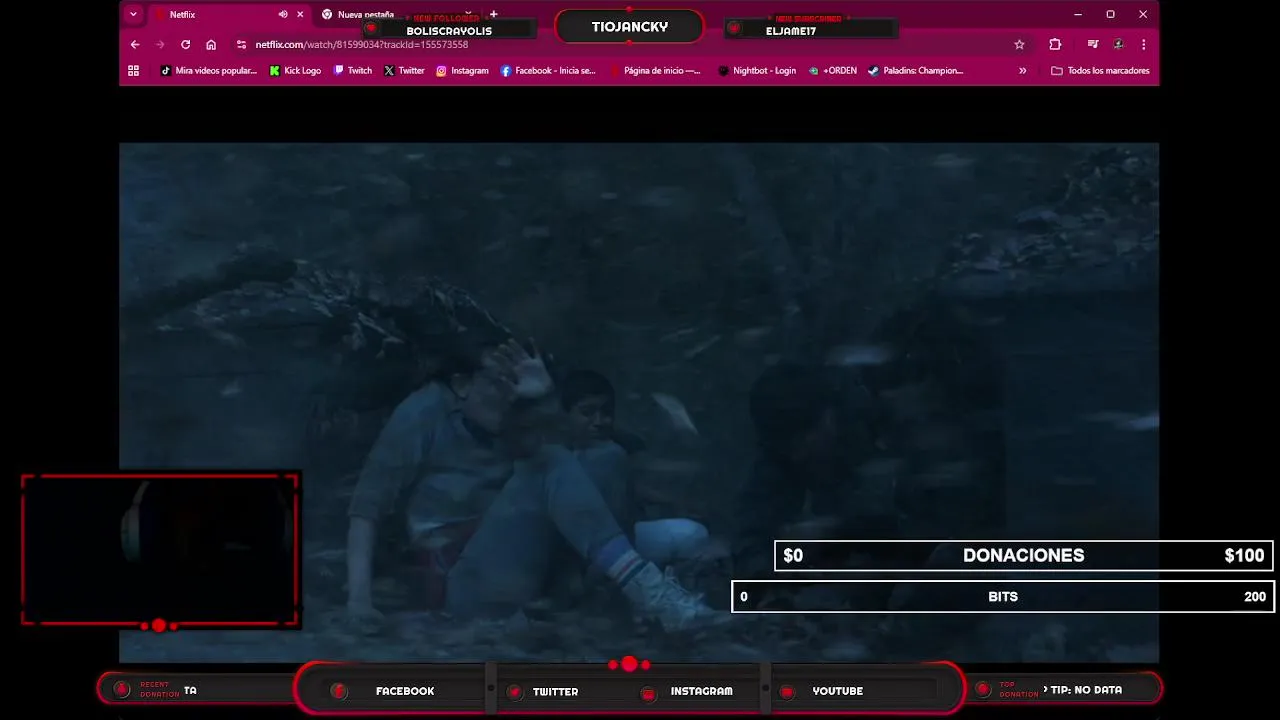Click the FACEBOOK overlay label
This screenshot has width=1280, height=720.
click(x=405, y=691)
